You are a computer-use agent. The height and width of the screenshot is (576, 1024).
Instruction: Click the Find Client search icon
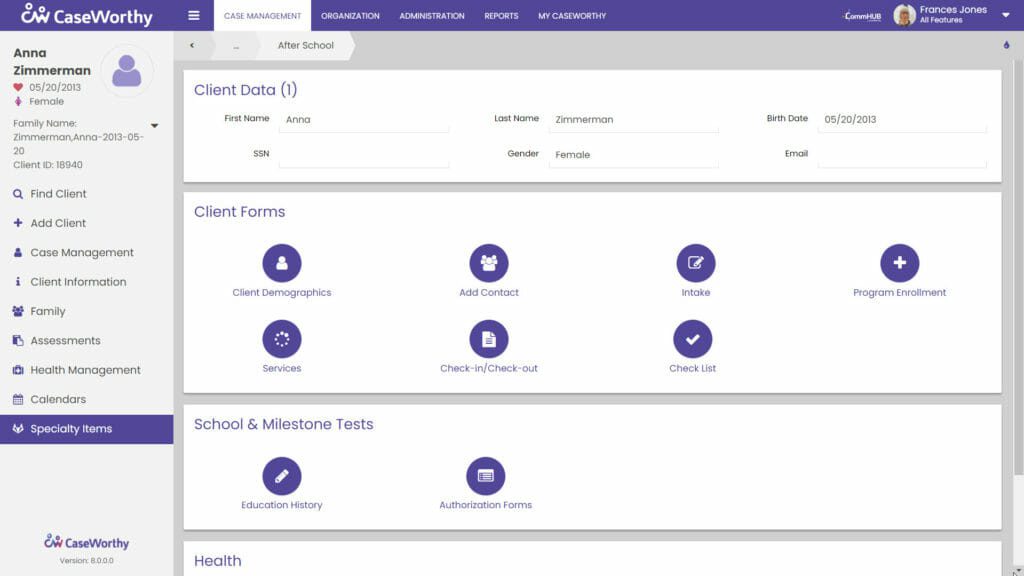(18, 194)
